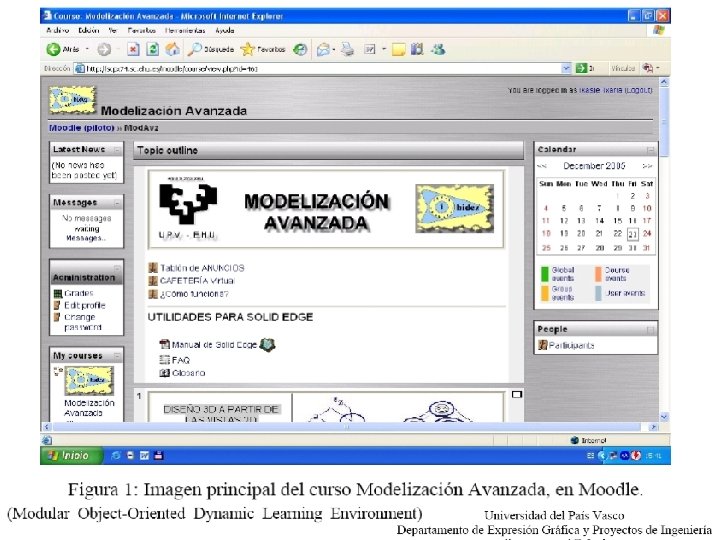
Task: Click the Logout link
Action: [638, 90]
